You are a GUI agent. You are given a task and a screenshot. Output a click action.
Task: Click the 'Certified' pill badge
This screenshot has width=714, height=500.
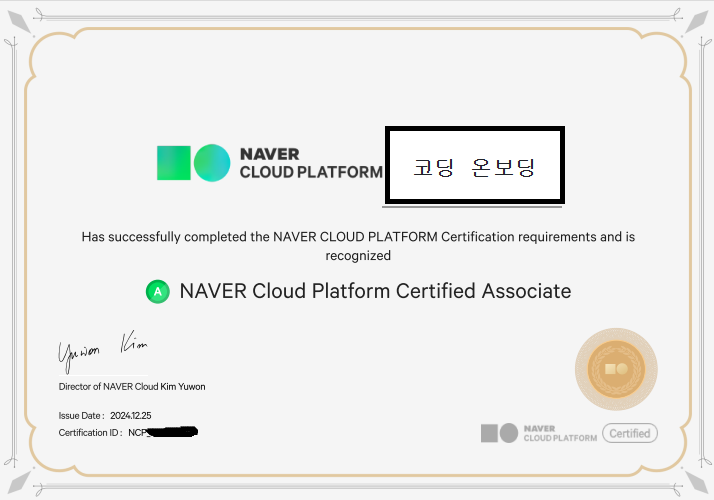630,433
